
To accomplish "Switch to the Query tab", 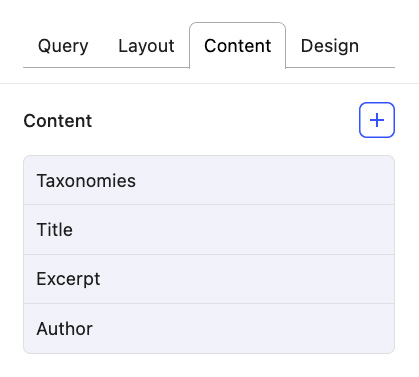I will pyautogui.click(x=63, y=46).
